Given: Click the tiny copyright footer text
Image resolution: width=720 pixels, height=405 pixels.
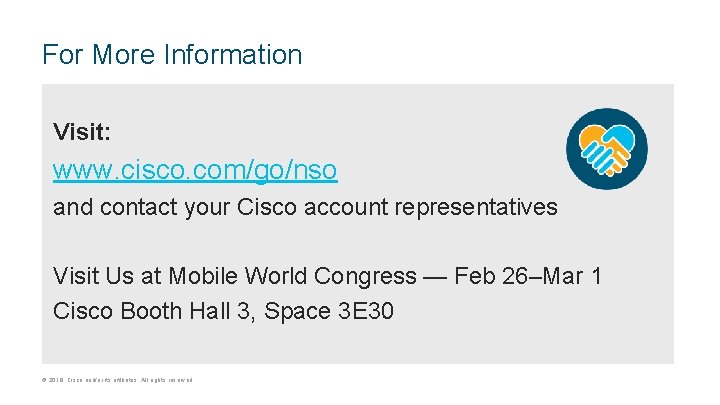Looking at the screenshot, I should point(117,380).
